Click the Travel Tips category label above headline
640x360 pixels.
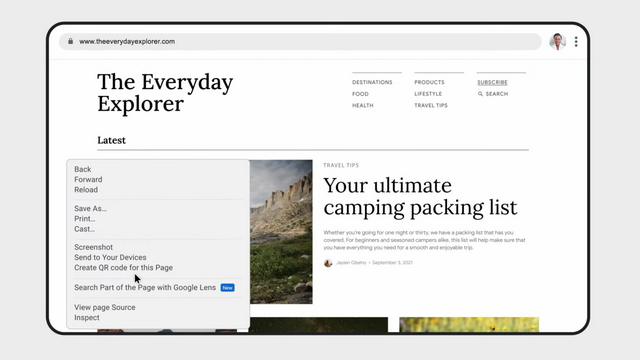341,165
